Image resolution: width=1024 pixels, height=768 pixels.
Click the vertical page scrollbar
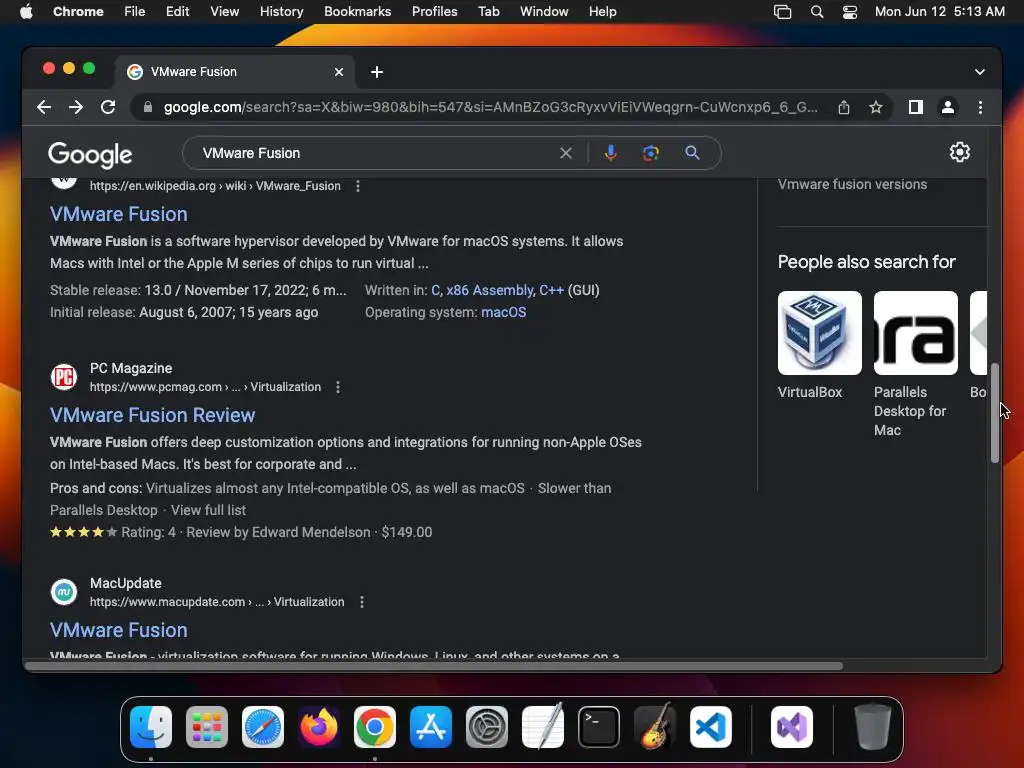tap(995, 413)
